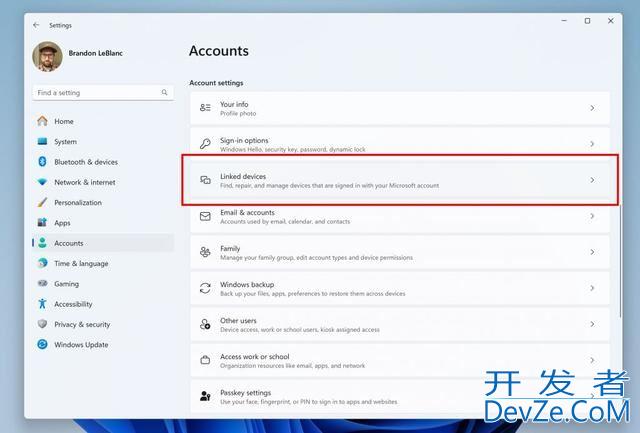This screenshot has width=640, height=433.
Task: Select Windows Update label in sidebar
Action: click(x=81, y=345)
